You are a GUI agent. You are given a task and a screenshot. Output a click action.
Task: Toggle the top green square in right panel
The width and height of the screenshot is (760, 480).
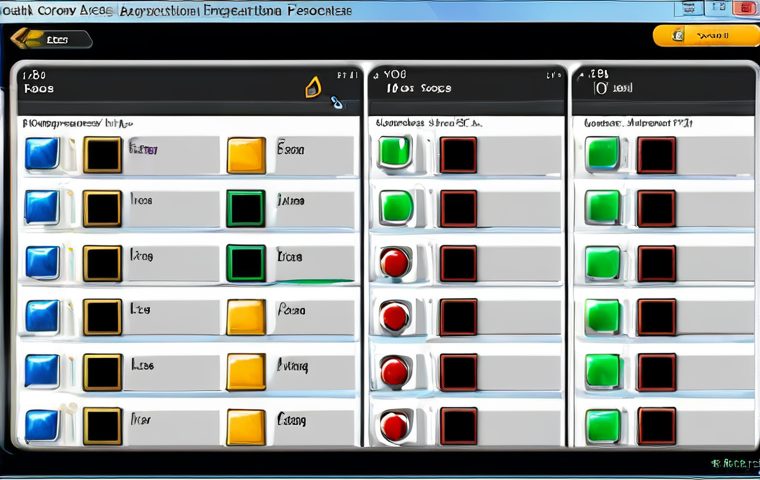[x=602, y=154]
